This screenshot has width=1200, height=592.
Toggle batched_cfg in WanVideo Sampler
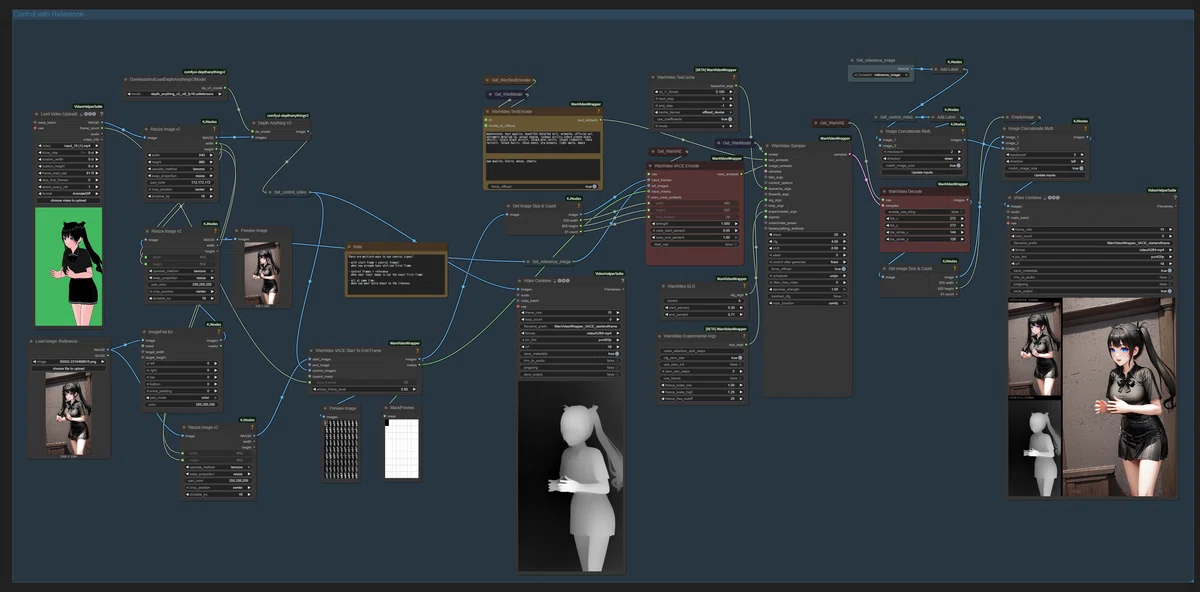point(807,296)
